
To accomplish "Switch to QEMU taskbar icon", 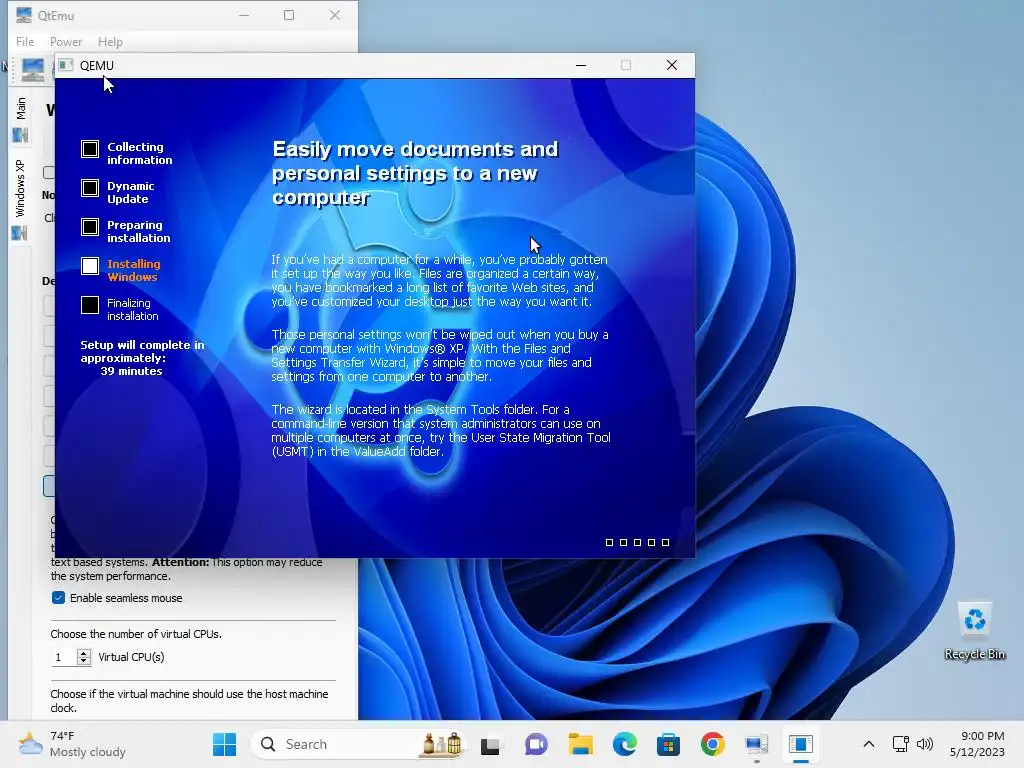I will (801, 744).
